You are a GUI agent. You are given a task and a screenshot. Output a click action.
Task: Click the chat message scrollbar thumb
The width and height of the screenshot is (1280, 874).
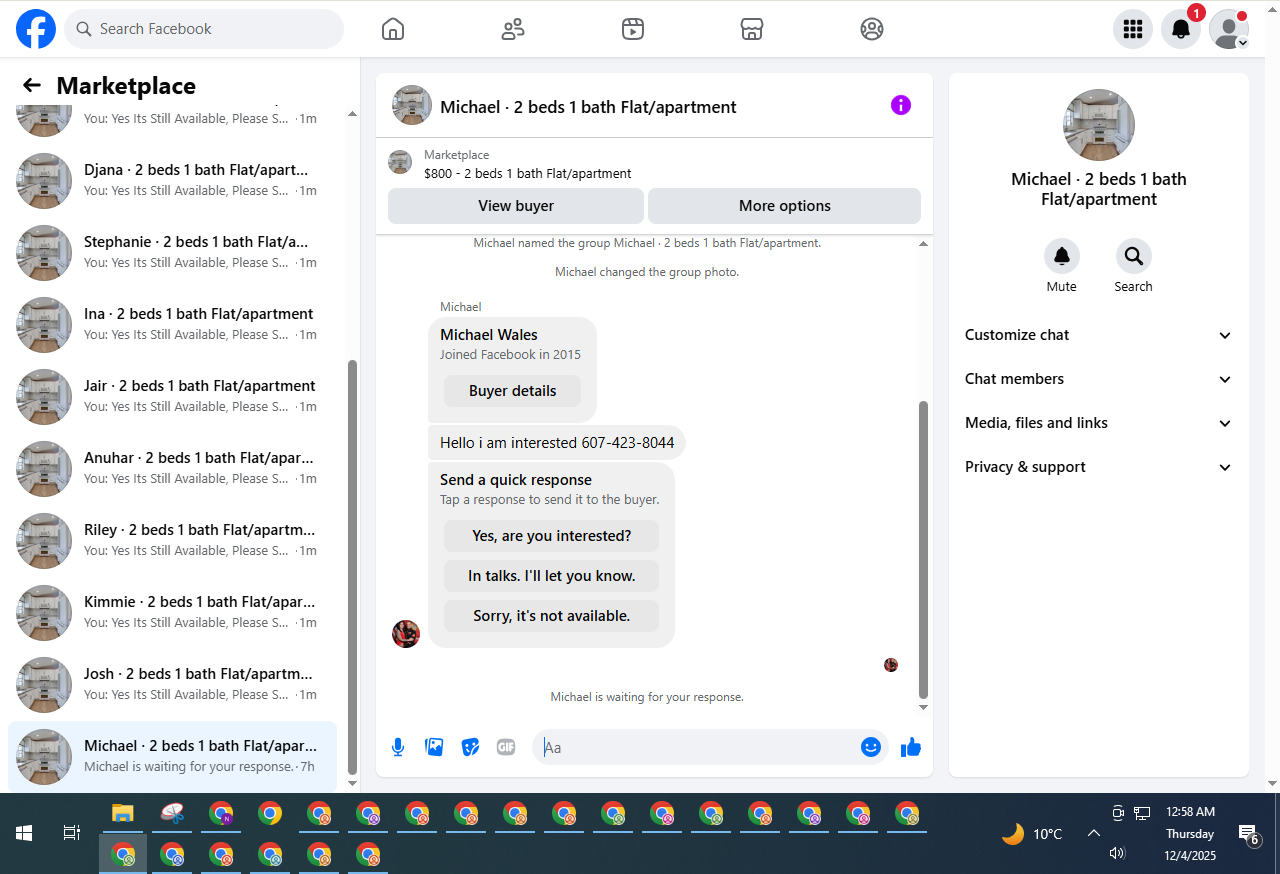(x=923, y=550)
